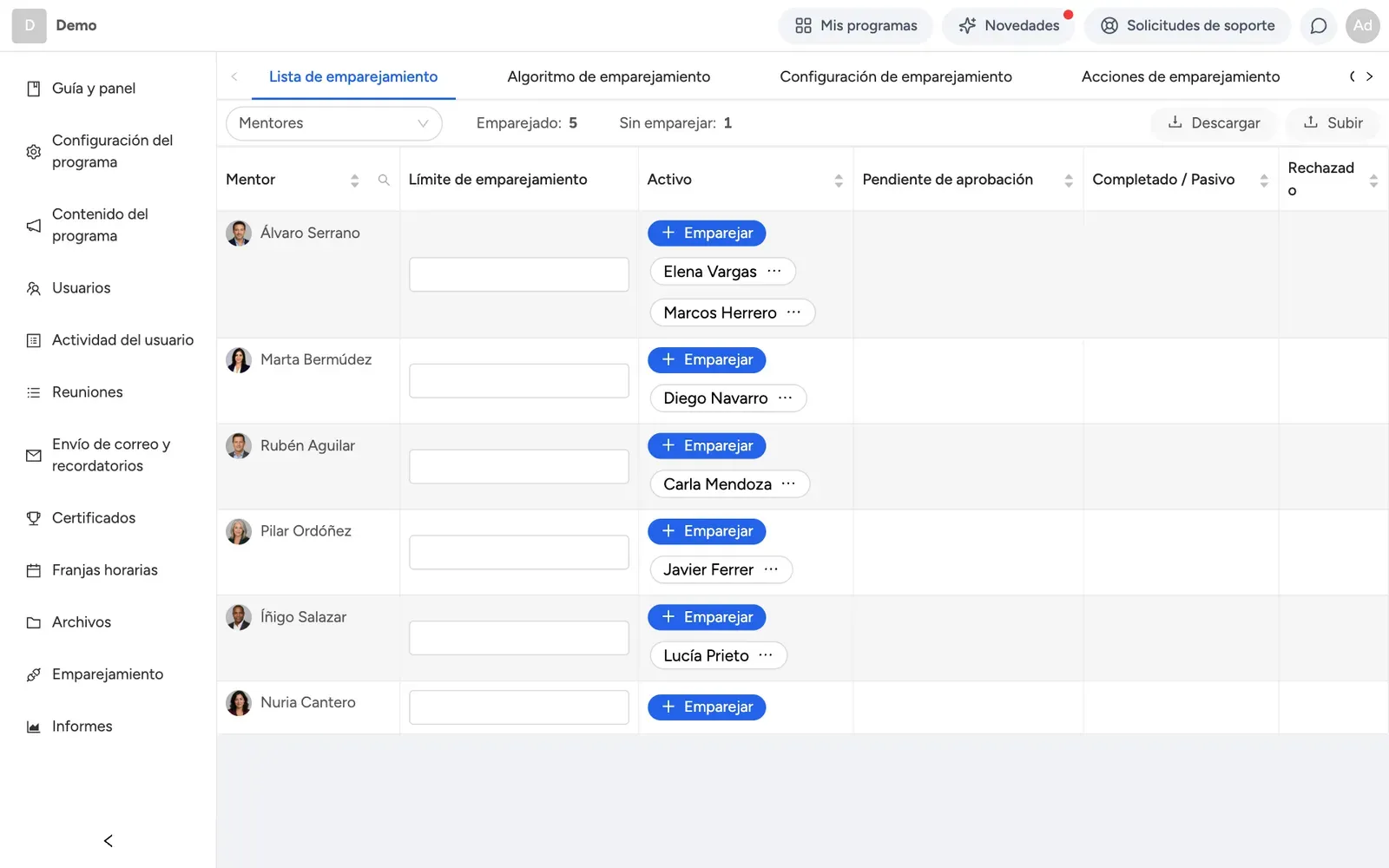Open options for Carla Mendoza match
Screen dimensions: 1389x868
(x=788, y=483)
